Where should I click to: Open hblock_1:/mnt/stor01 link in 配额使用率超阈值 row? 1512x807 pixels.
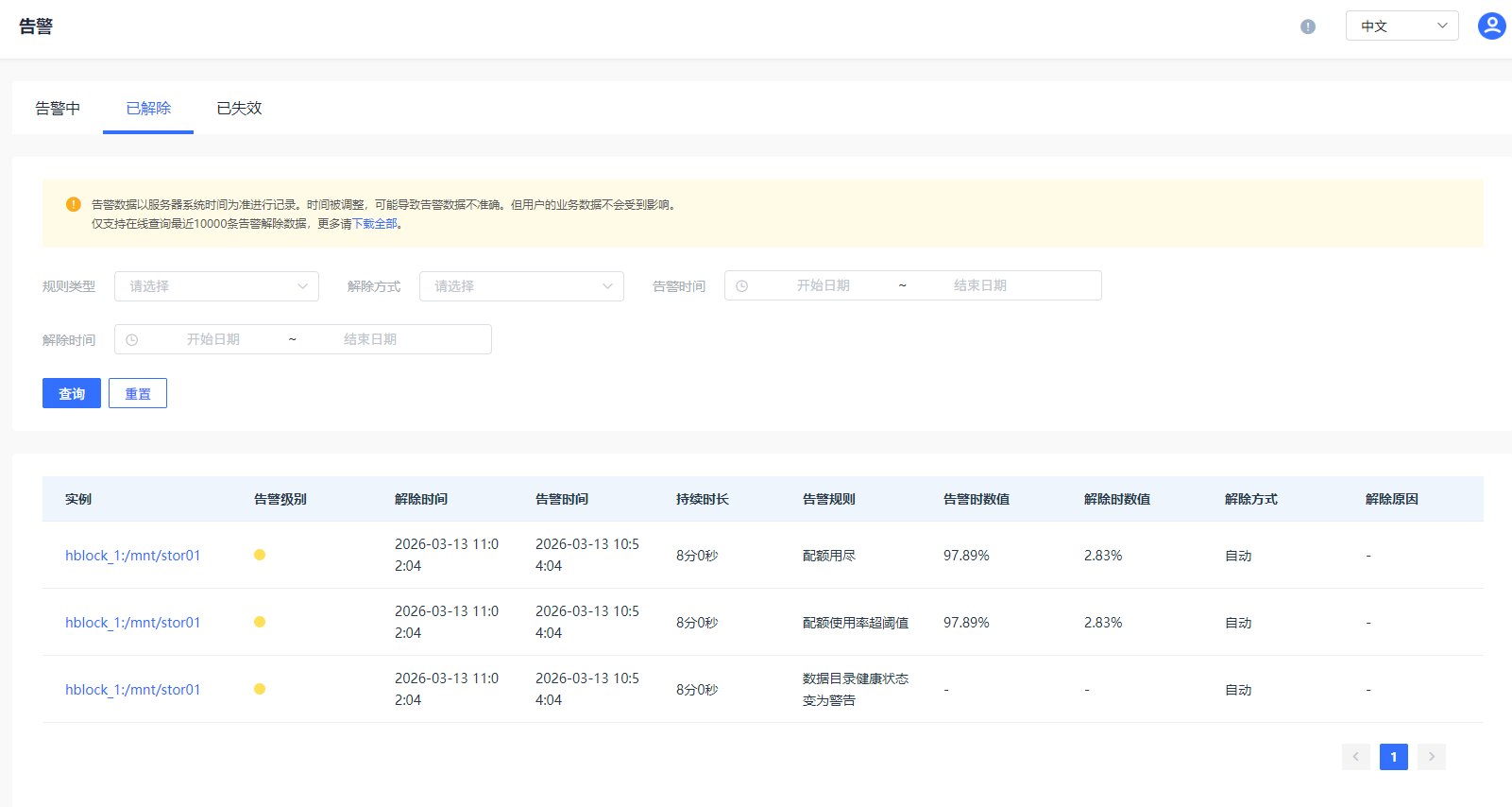click(132, 623)
